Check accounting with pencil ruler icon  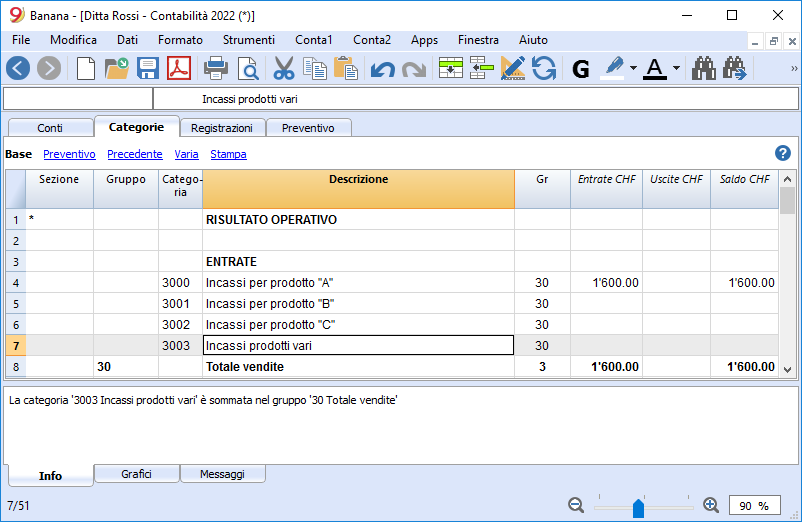pos(513,68)
